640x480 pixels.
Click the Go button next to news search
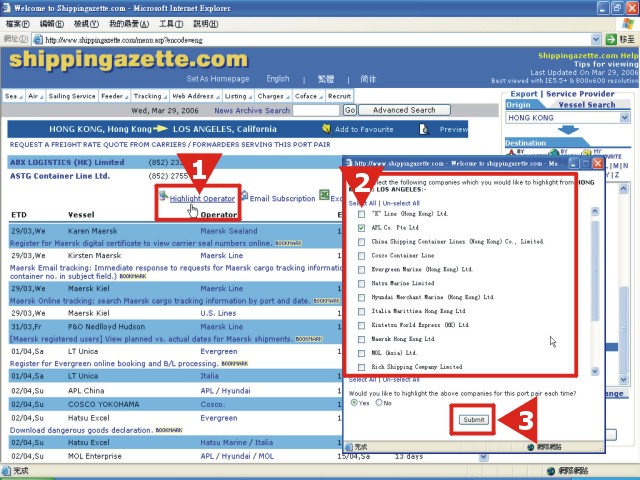[350, 110]
